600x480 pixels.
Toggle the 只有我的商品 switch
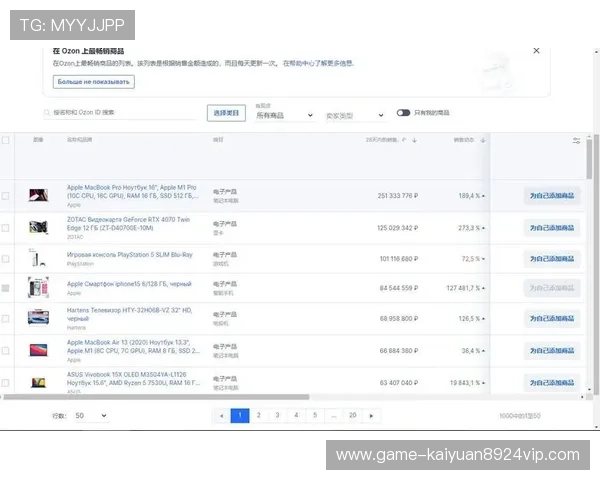point(403,113)
